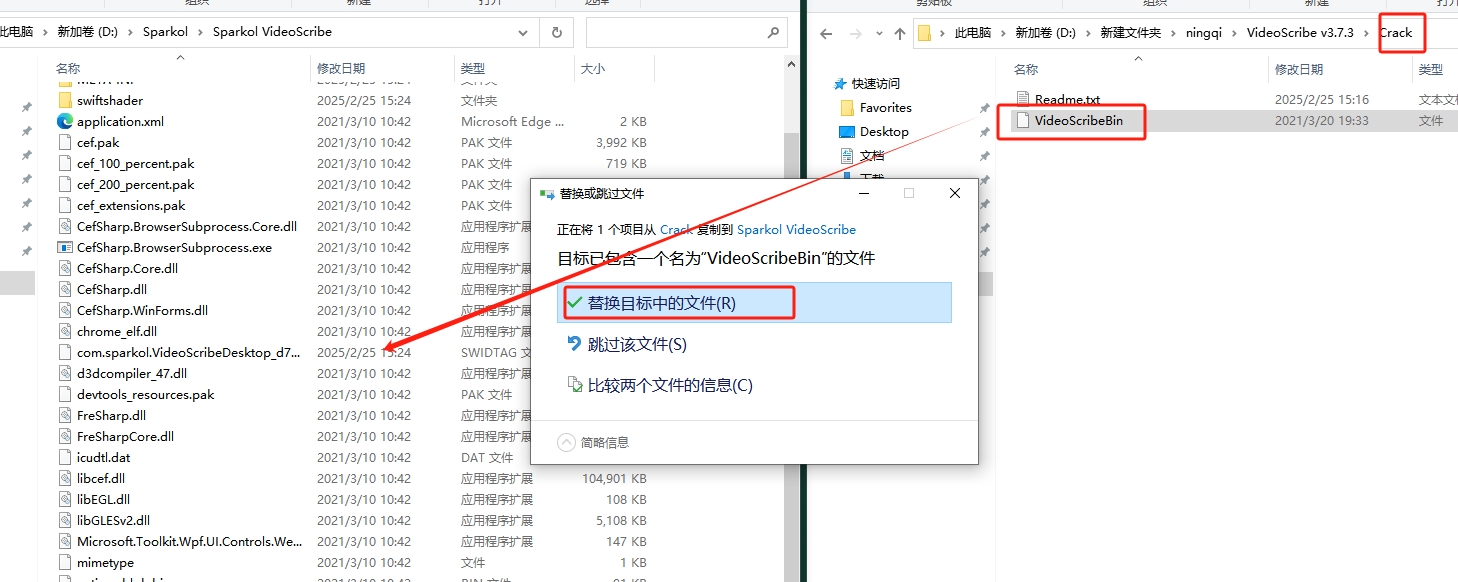This screenshot has width=1458, height=582.
Task: Navigate to Sparkol in left window's breadcrumb
Action: tap(165, 32)
